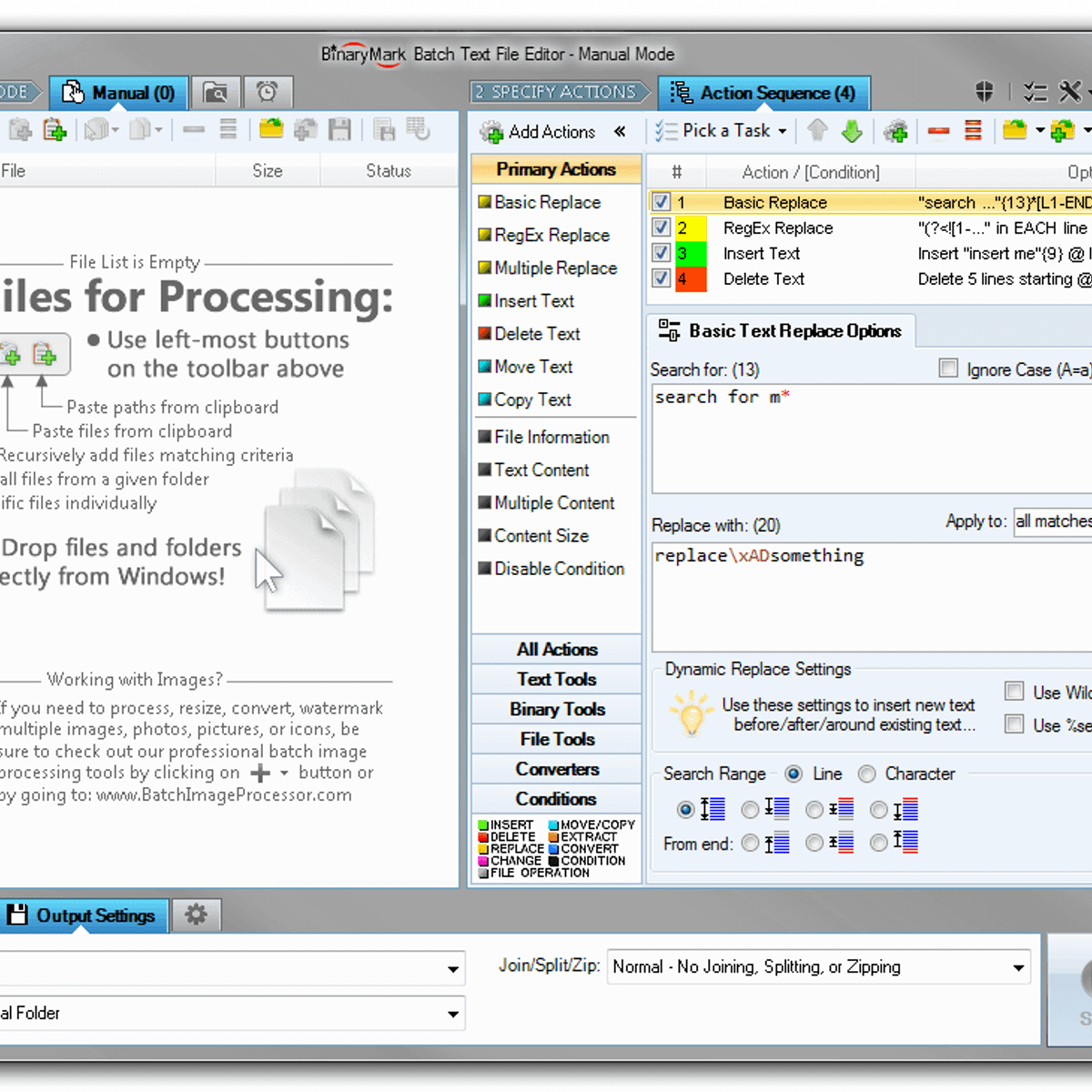Image resolution: width=1092 pixels, height=1092 pixels.
Task: Click the paste paths from clipboard icon
Action: tap(55, 130)
